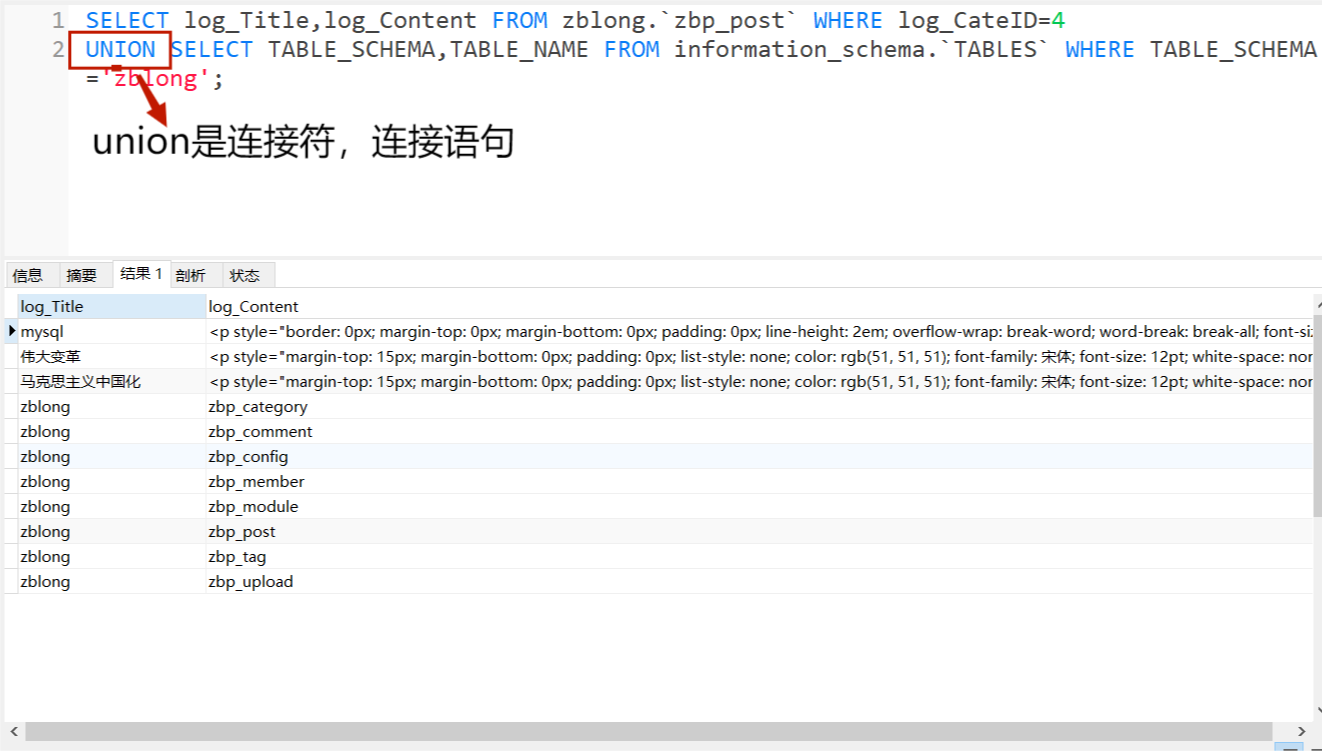This screenshot has height=751, width=1323.
Task: Click line number 1 in the editor gutter
Action: 58,20
